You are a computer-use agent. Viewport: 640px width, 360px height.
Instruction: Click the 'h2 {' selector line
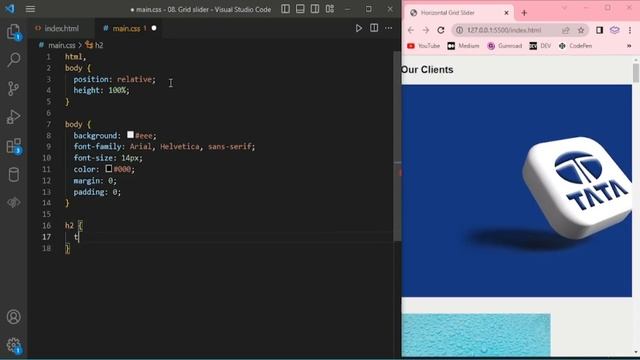coord(74,225)
